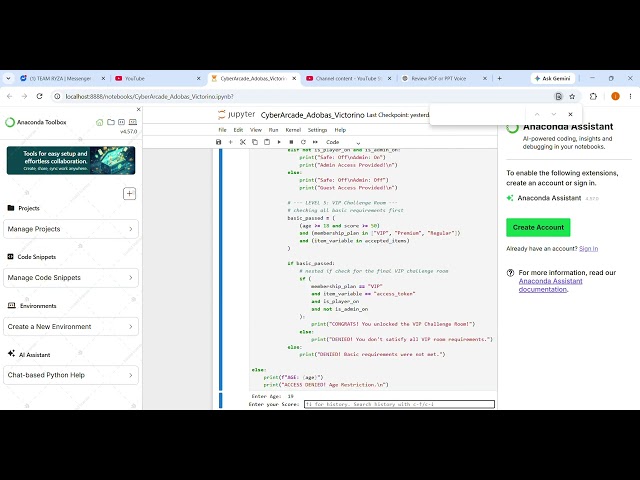The width and height of the screenshot is (640, 480).
Task: Click the Jupyter logo
Action: coord(236,115)
